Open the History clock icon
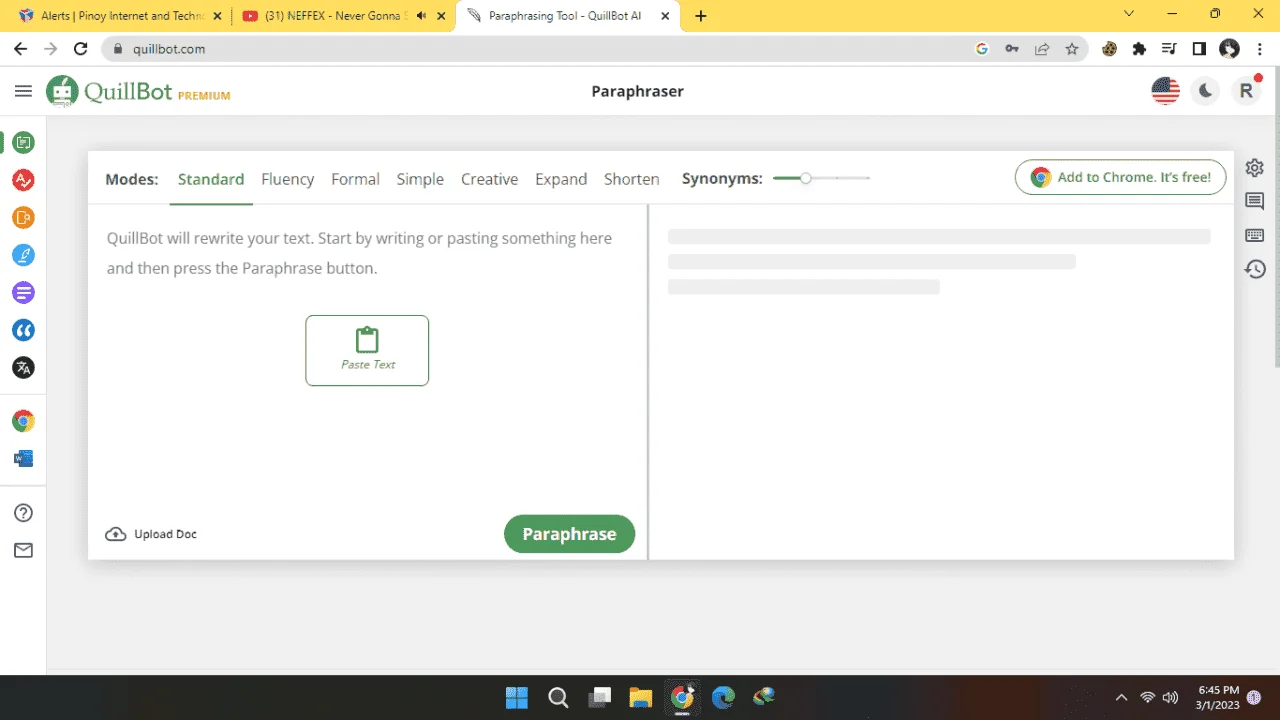This screenshot has height=720, width=1280. (1255, 269)
